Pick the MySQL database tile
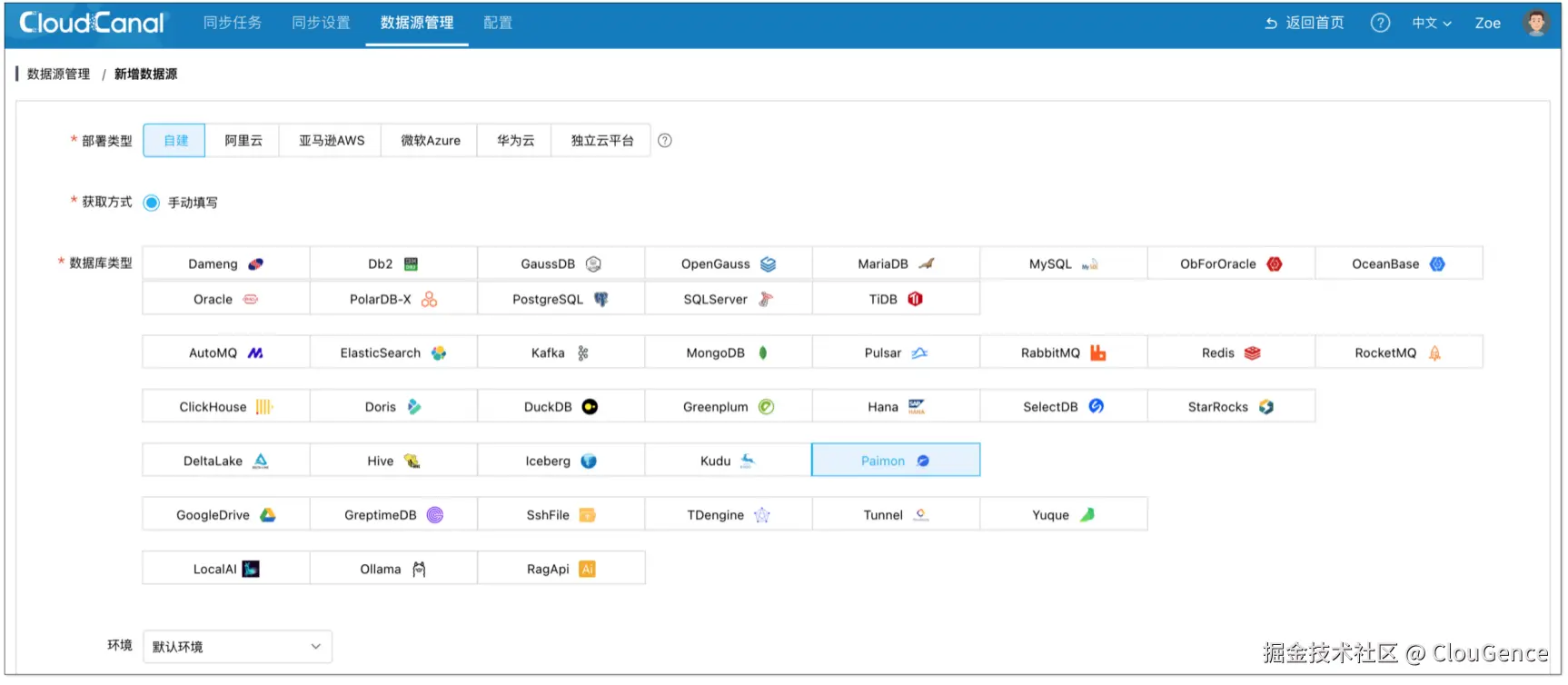 1064,263
